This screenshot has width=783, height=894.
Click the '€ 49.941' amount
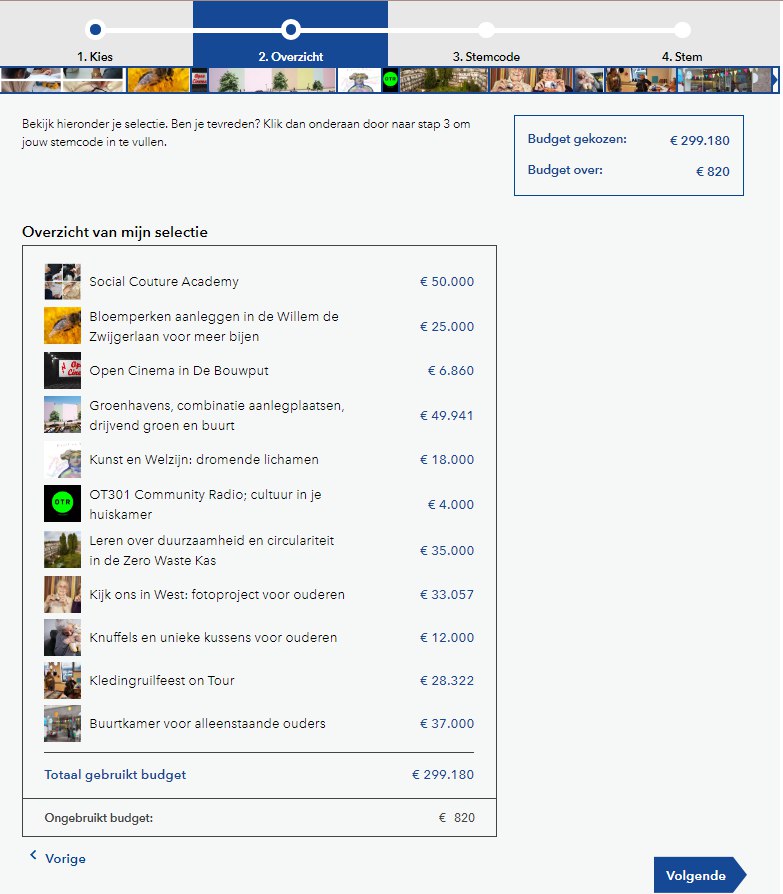[447, 416]
